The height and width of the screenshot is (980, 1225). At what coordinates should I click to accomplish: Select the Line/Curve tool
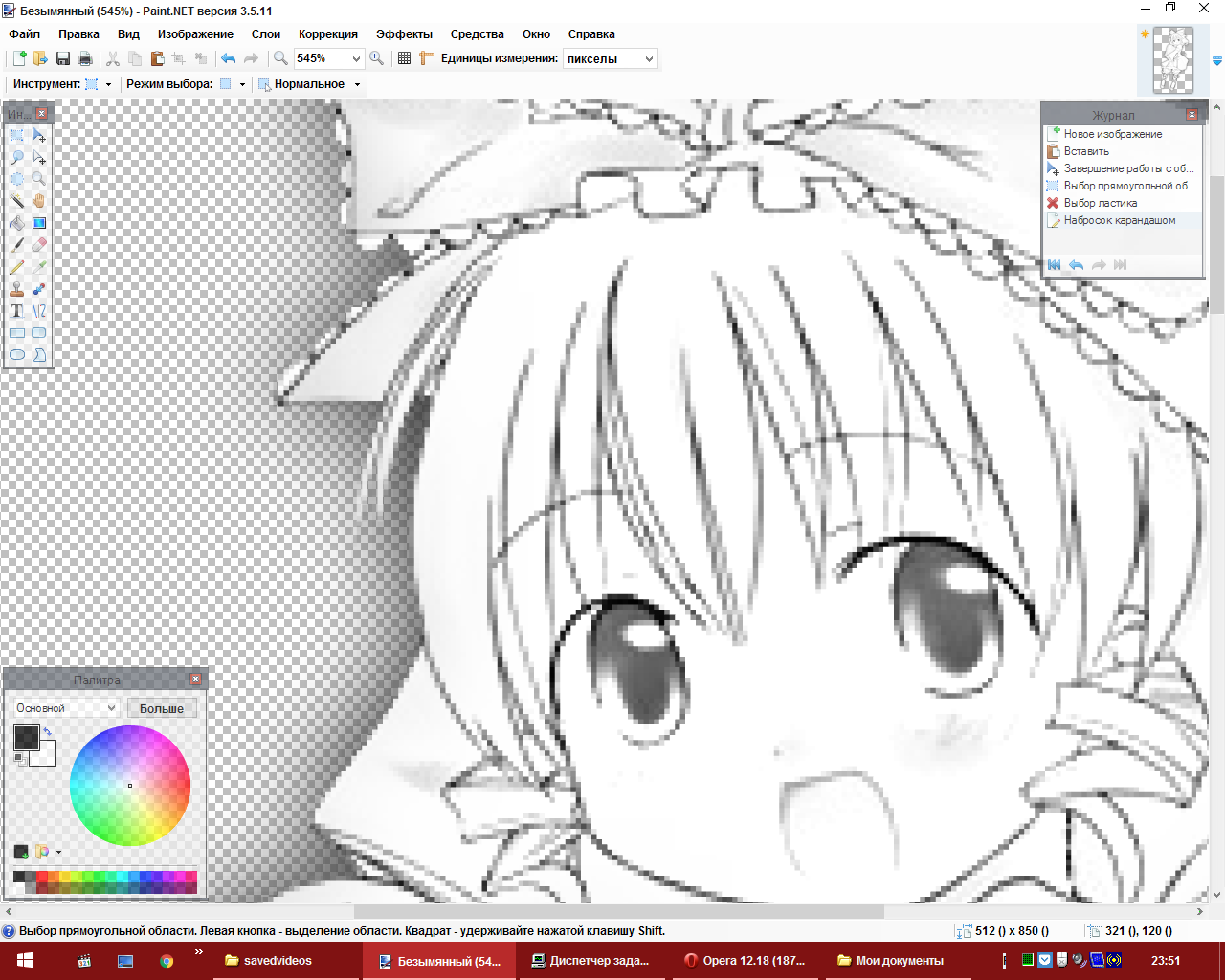pos(39,311)
